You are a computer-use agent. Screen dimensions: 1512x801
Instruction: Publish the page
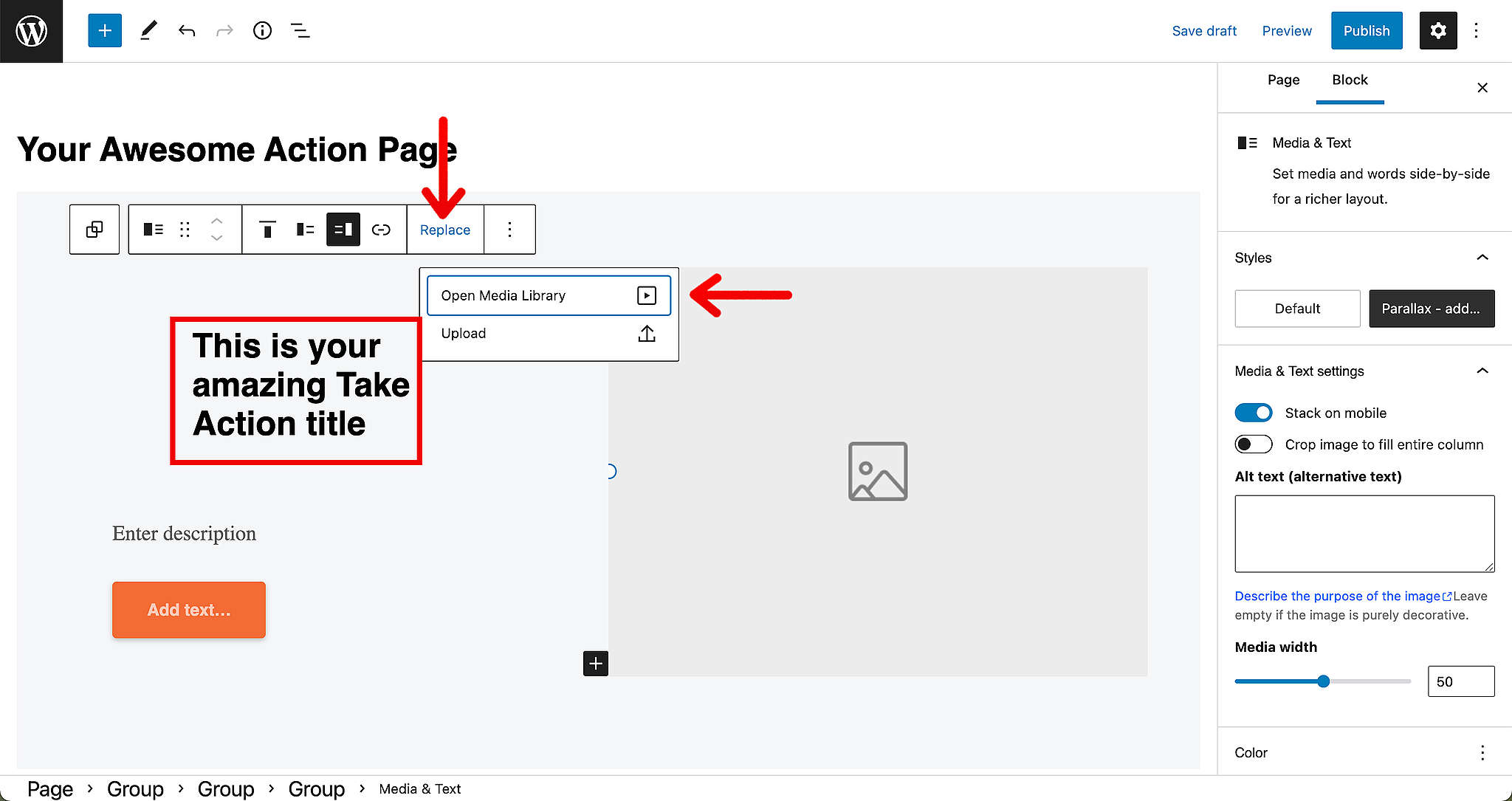point(1366,30)
